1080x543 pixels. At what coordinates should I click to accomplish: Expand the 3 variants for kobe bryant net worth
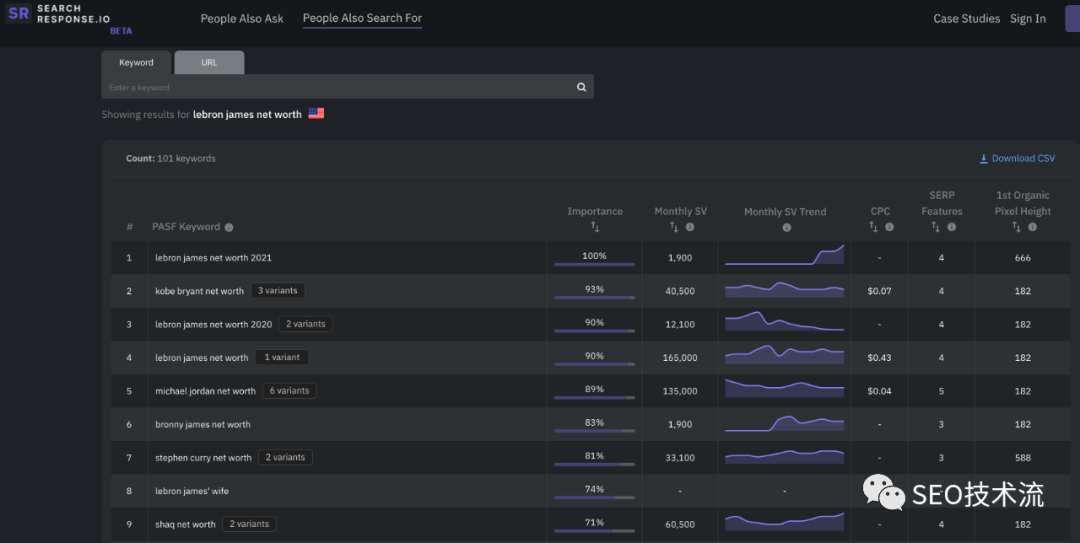[277, 291]
